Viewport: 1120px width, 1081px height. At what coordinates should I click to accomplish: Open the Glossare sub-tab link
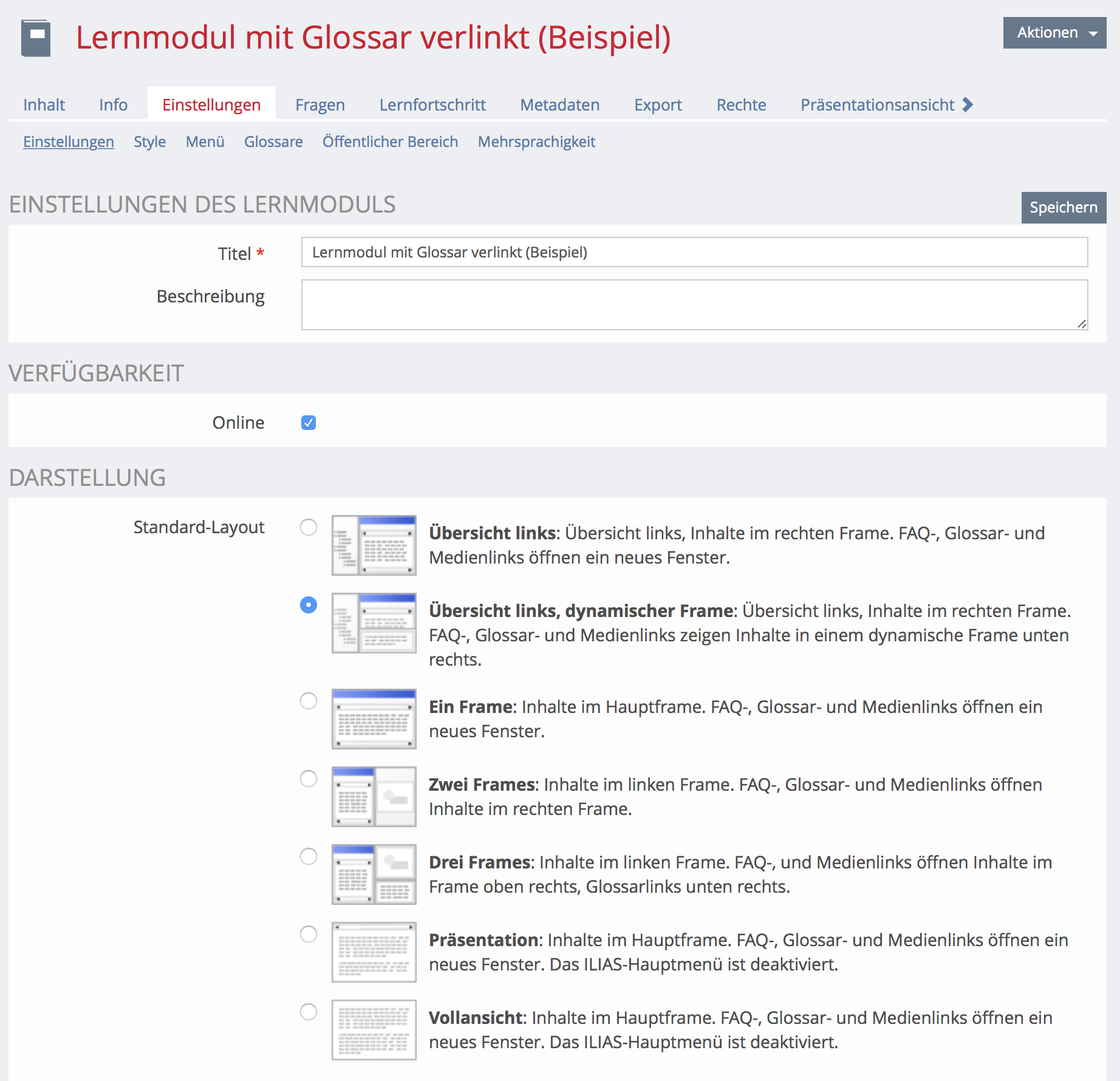coord(273,142)
